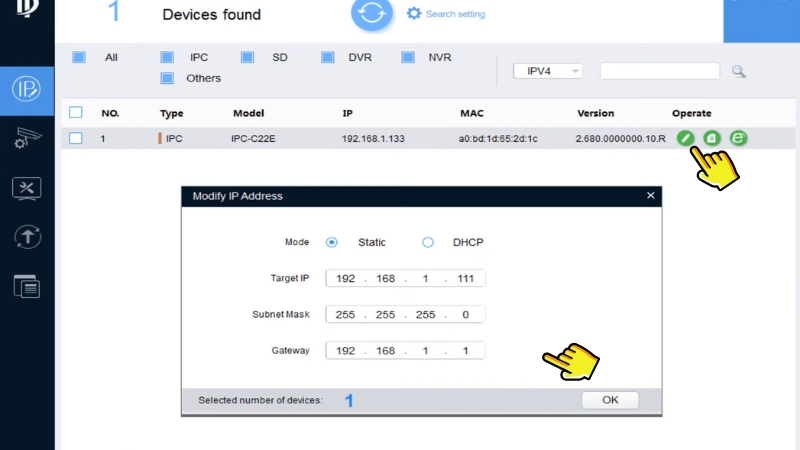800x450 pixels.
Task: Click the last octet of Target IP
Action: pos(463,277)
